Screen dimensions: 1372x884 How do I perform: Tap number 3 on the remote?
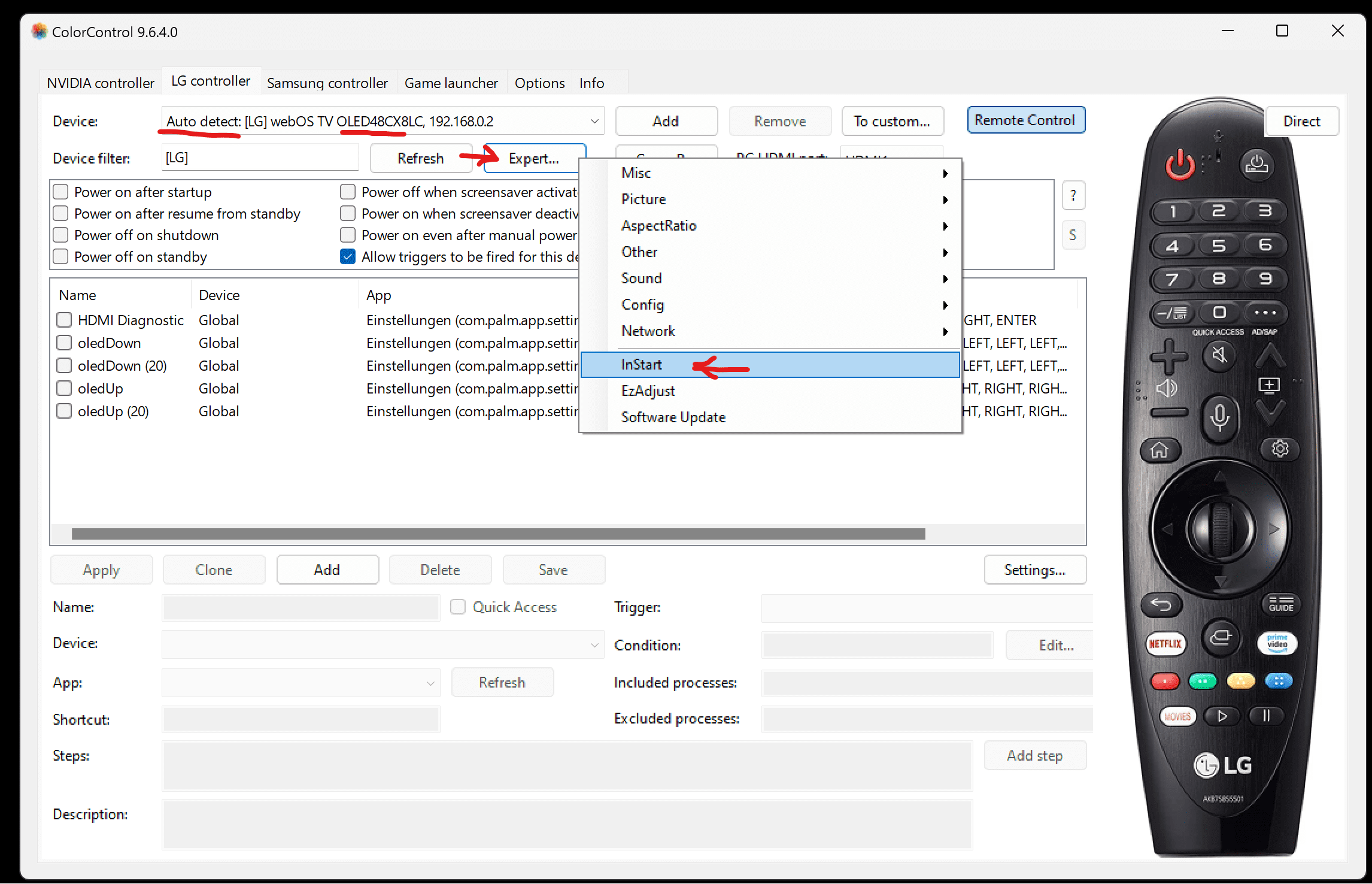pos(1264,211)
